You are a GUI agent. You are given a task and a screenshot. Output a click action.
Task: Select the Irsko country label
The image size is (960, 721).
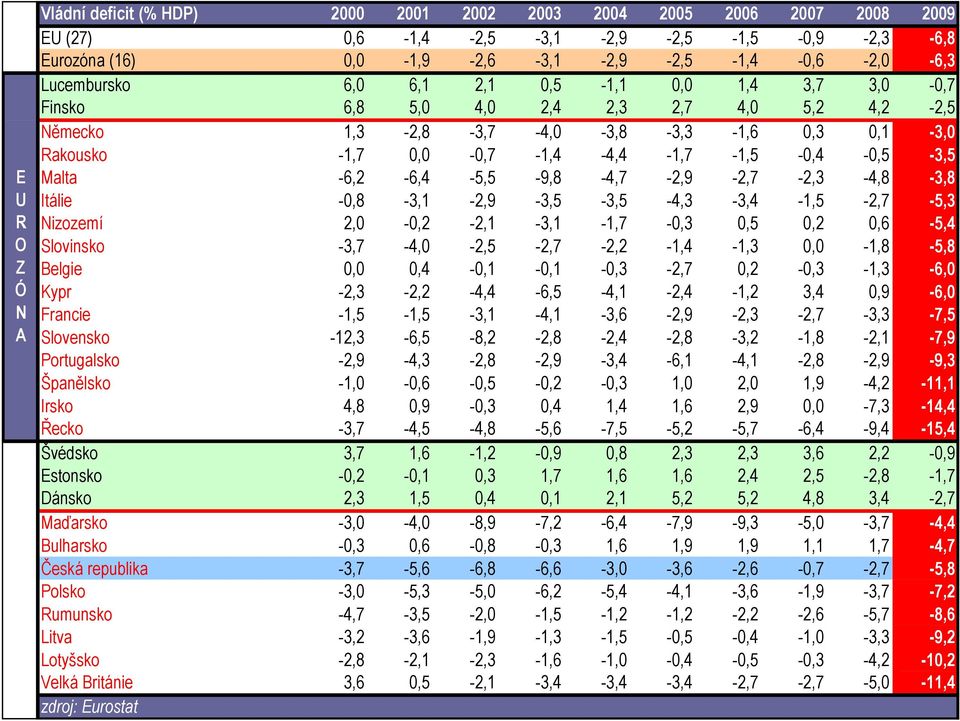point(56,406)
